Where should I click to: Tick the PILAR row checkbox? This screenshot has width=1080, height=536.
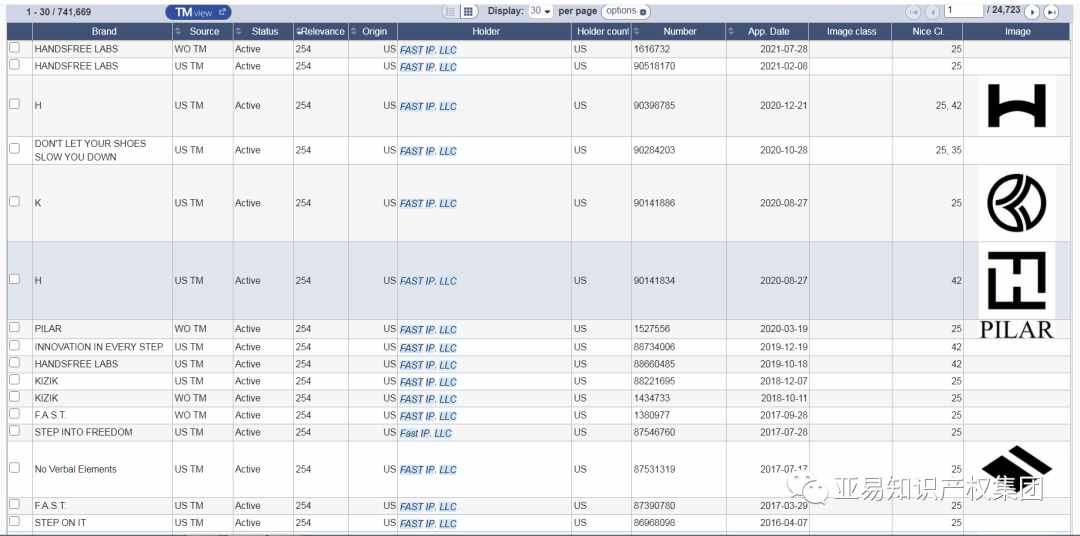[14, 328]
